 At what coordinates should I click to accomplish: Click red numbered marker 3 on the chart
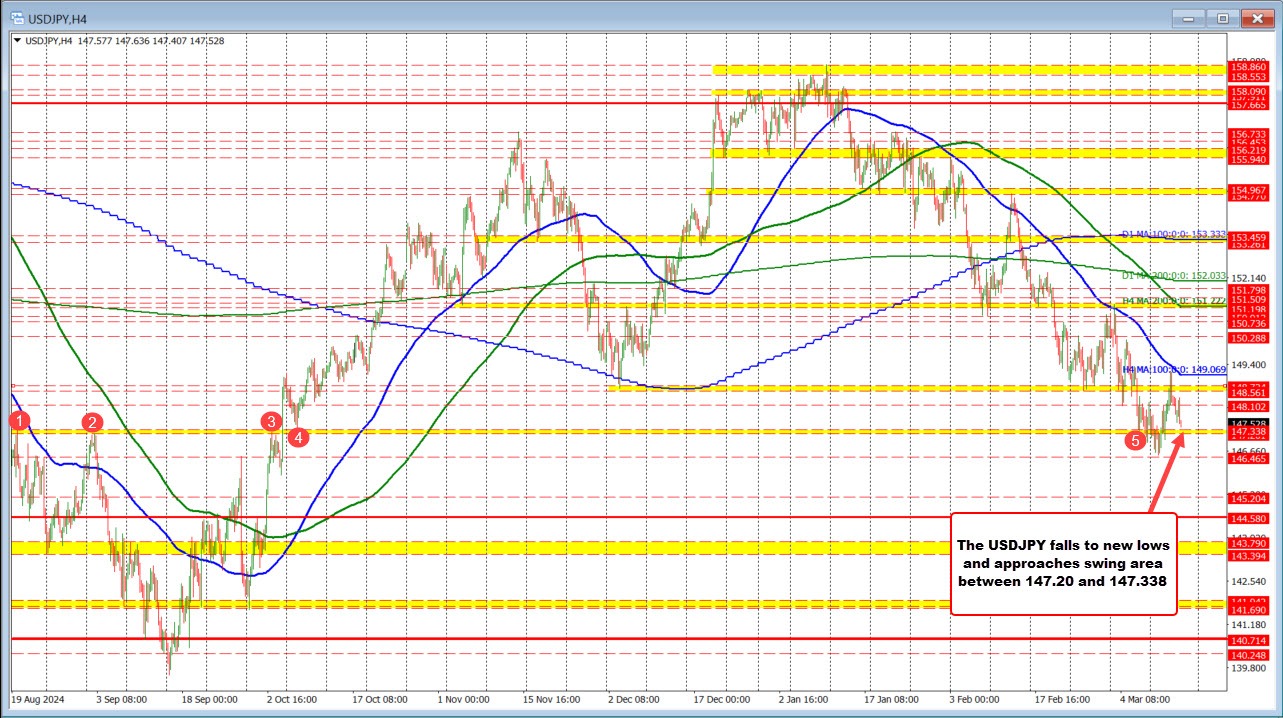(269, 423)
